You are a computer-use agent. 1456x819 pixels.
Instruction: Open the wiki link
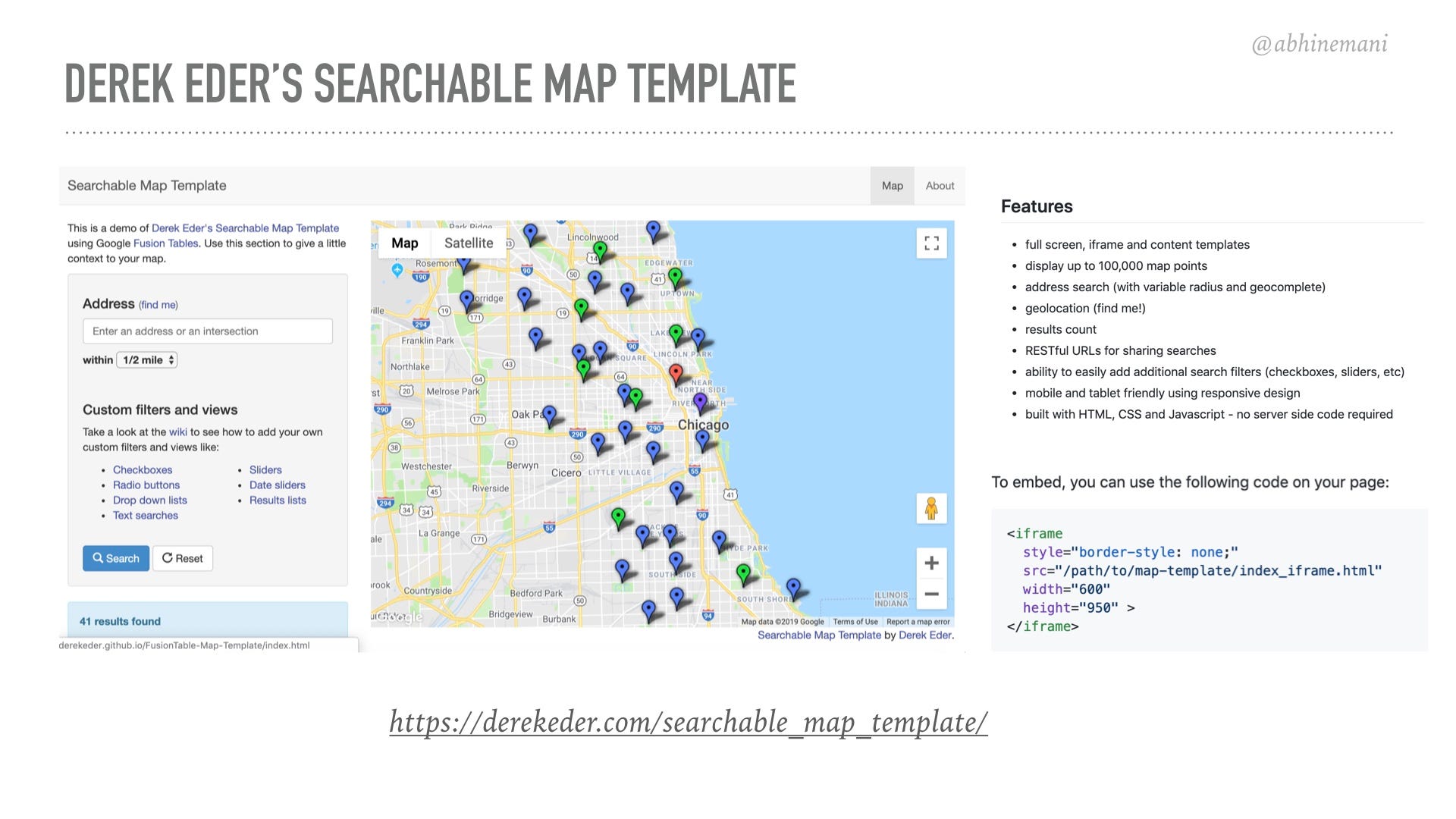(177, 432)
